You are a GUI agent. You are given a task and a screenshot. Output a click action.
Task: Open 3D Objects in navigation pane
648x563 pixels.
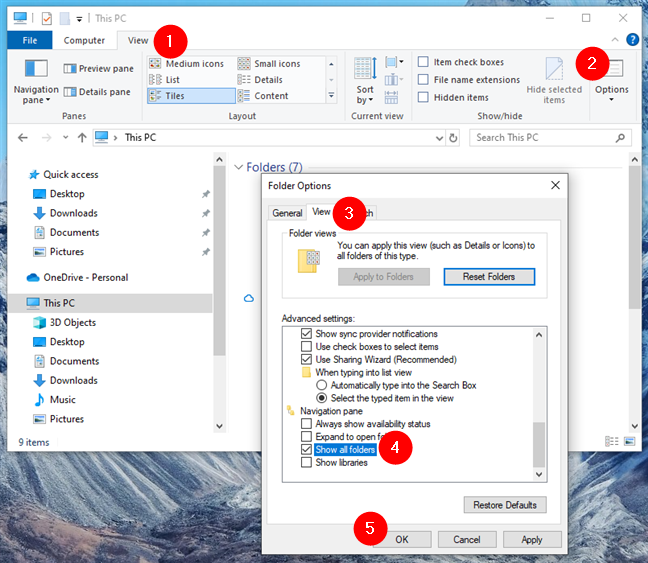[64, 322]
